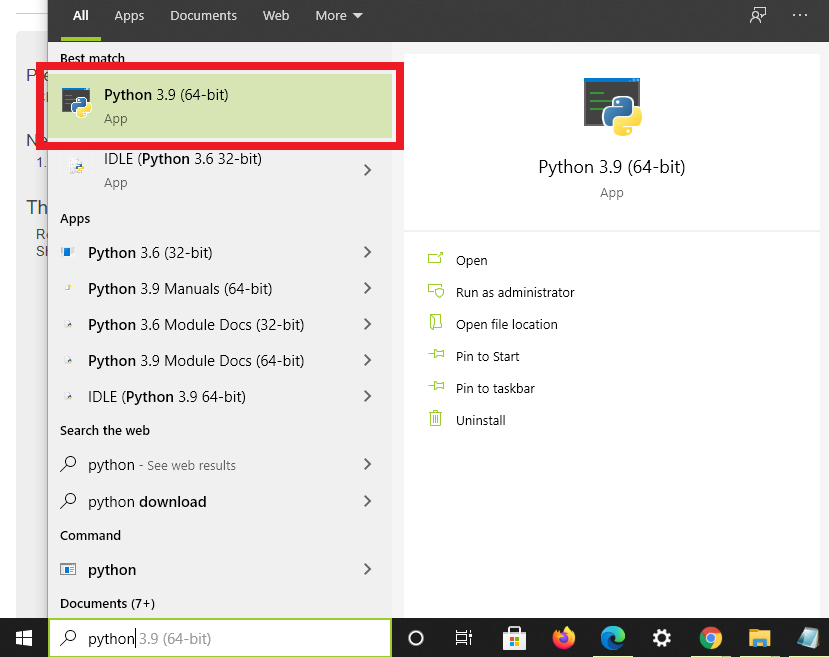This screenshot has height=657, width=829.
Task: Click the Open file location folder icon
Action: click(x=436, y=322)
